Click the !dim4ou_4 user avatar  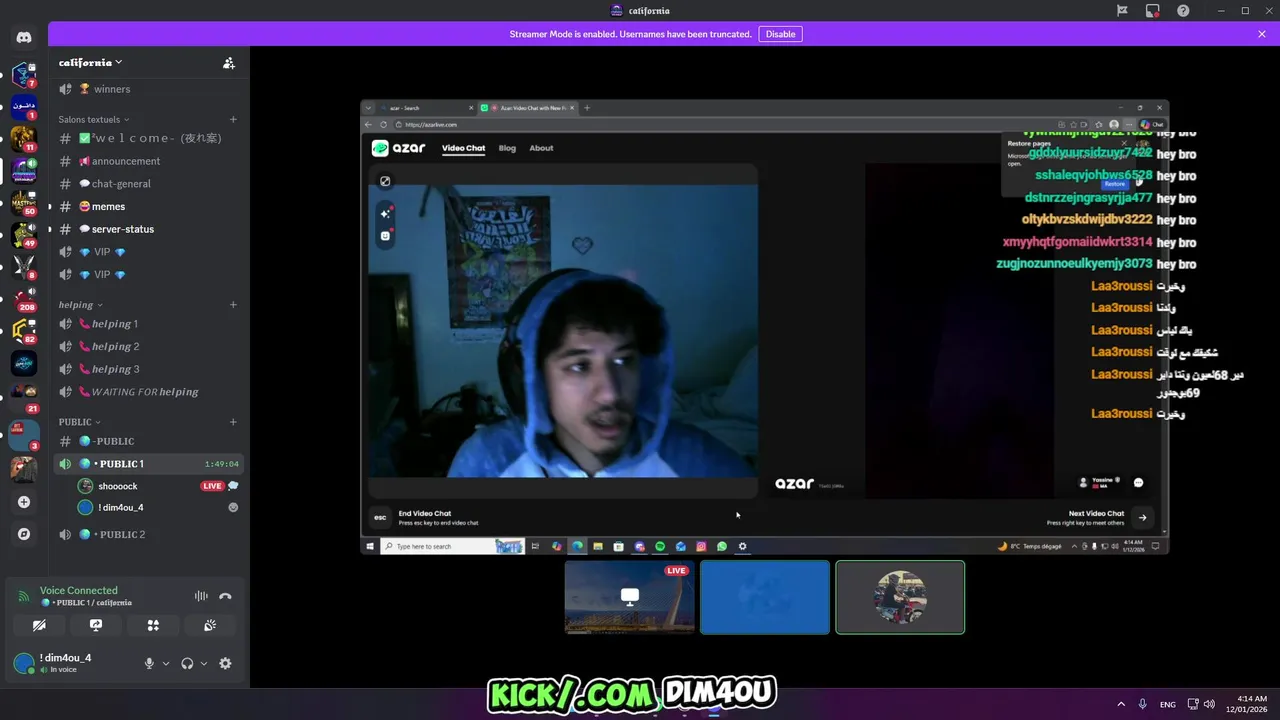coord(24,663)
